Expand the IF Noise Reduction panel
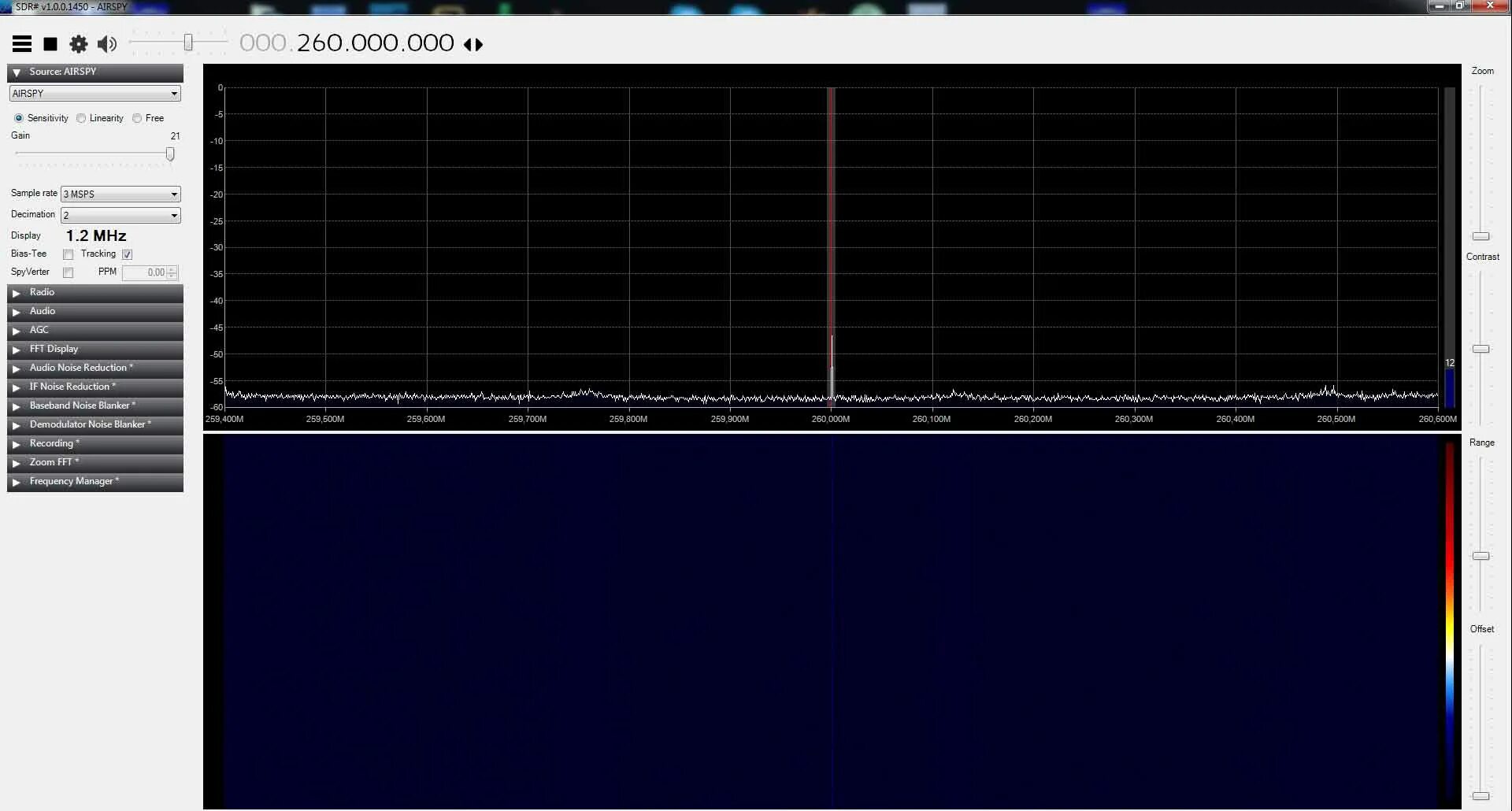The image size is (1512, 811). [x=95, y=387]
